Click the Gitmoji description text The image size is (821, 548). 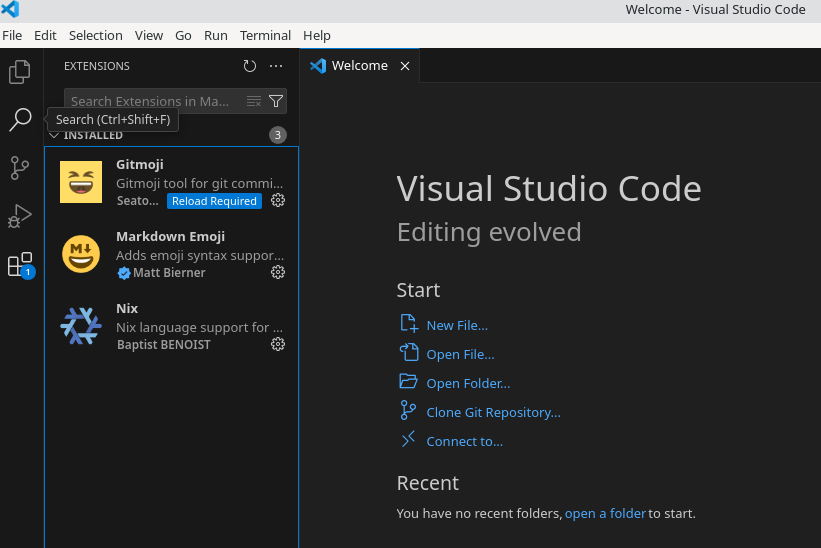point(199,183)
